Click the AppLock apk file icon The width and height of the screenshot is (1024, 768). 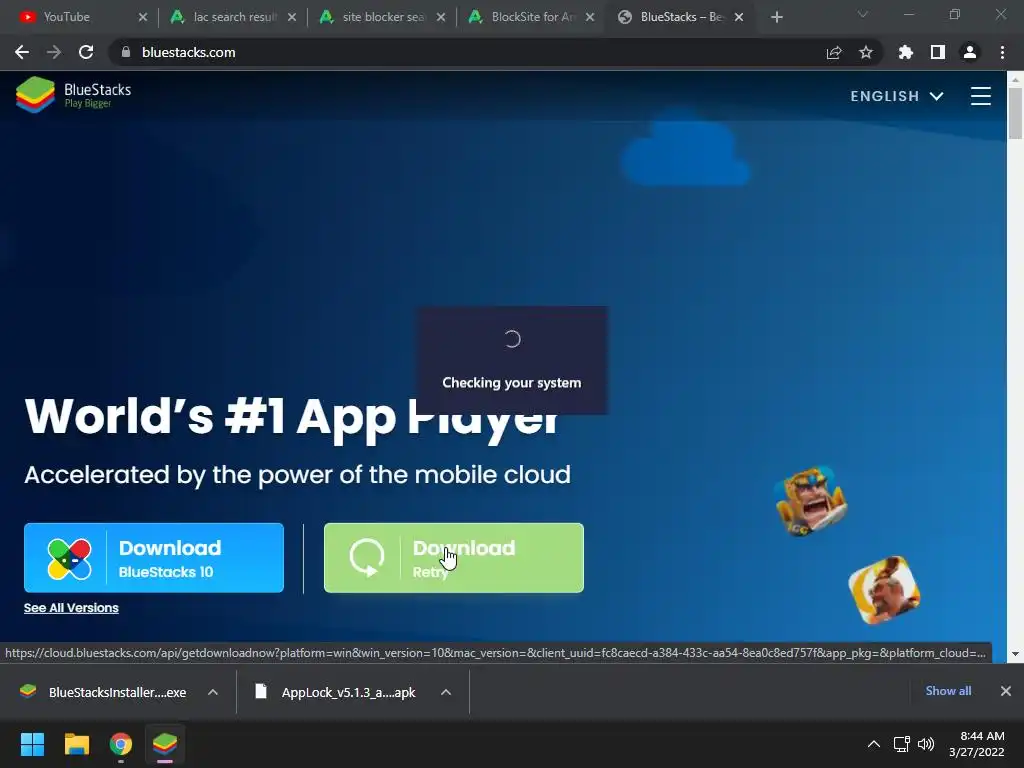click(x=261, y=691)
